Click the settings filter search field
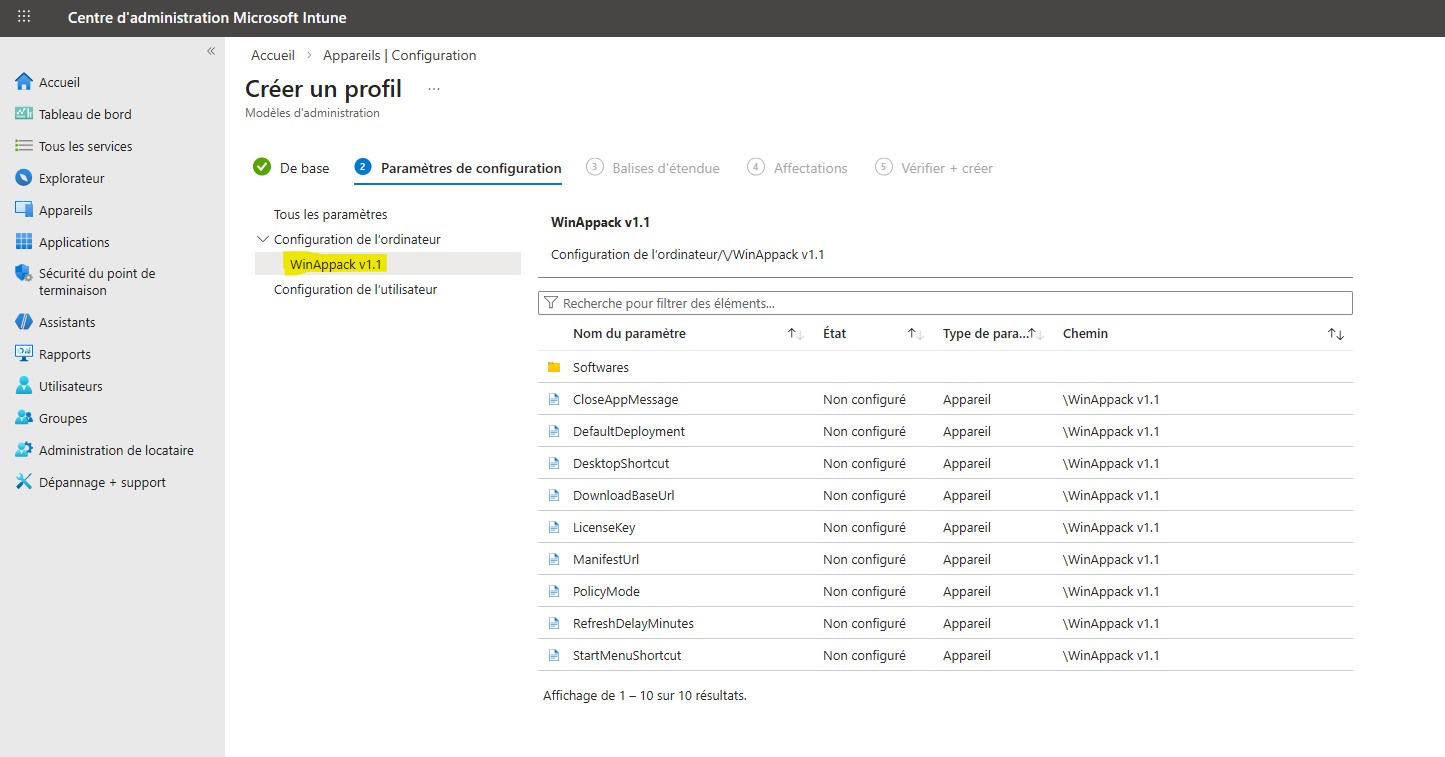The width and height of the screenshot is (1445, 757). click(945, 302)
